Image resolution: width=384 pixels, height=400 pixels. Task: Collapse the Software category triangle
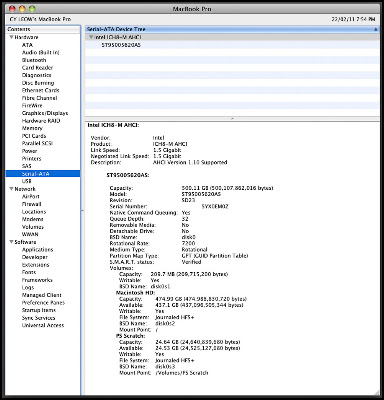point(11,242)
